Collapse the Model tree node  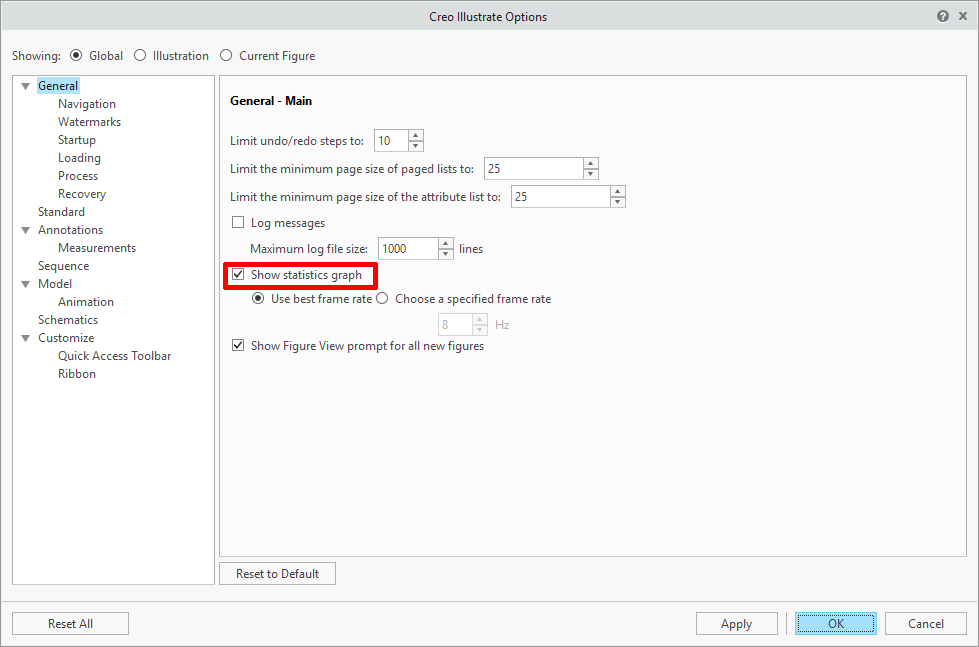(26, 284)
